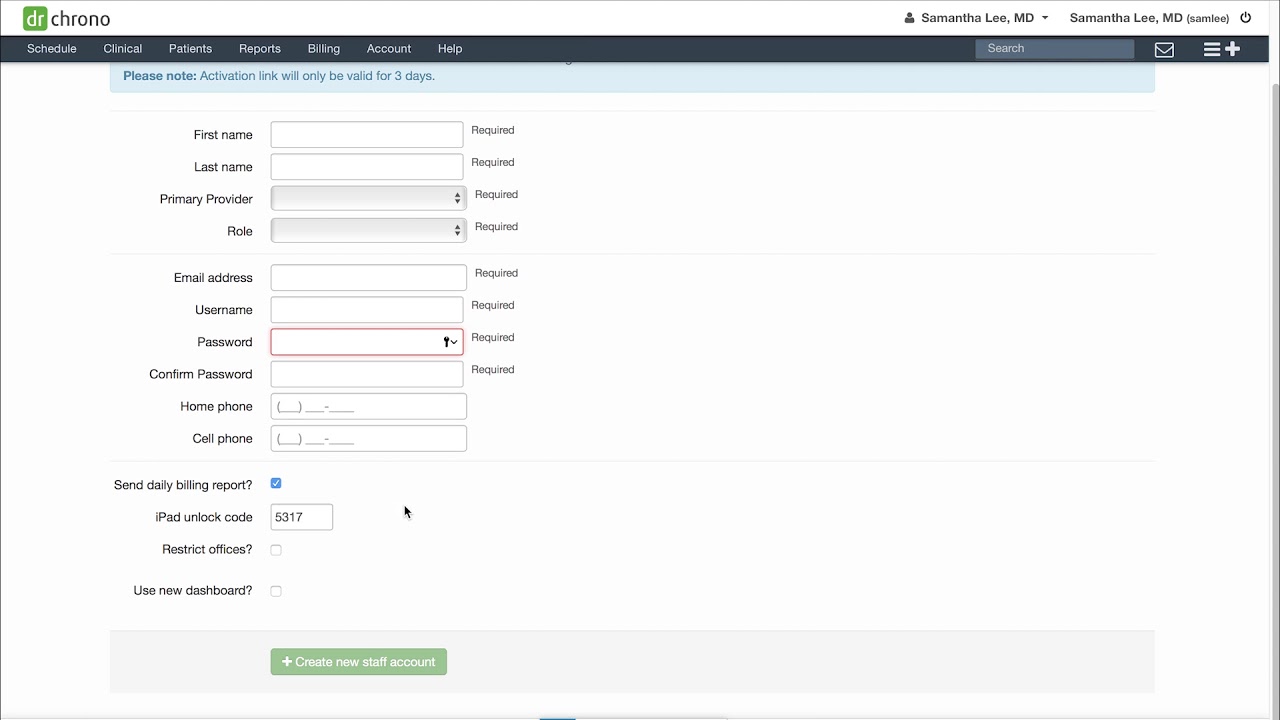Enable the Restrict offices checkbox
This screenshot has width=1280, height=720.
276,550
